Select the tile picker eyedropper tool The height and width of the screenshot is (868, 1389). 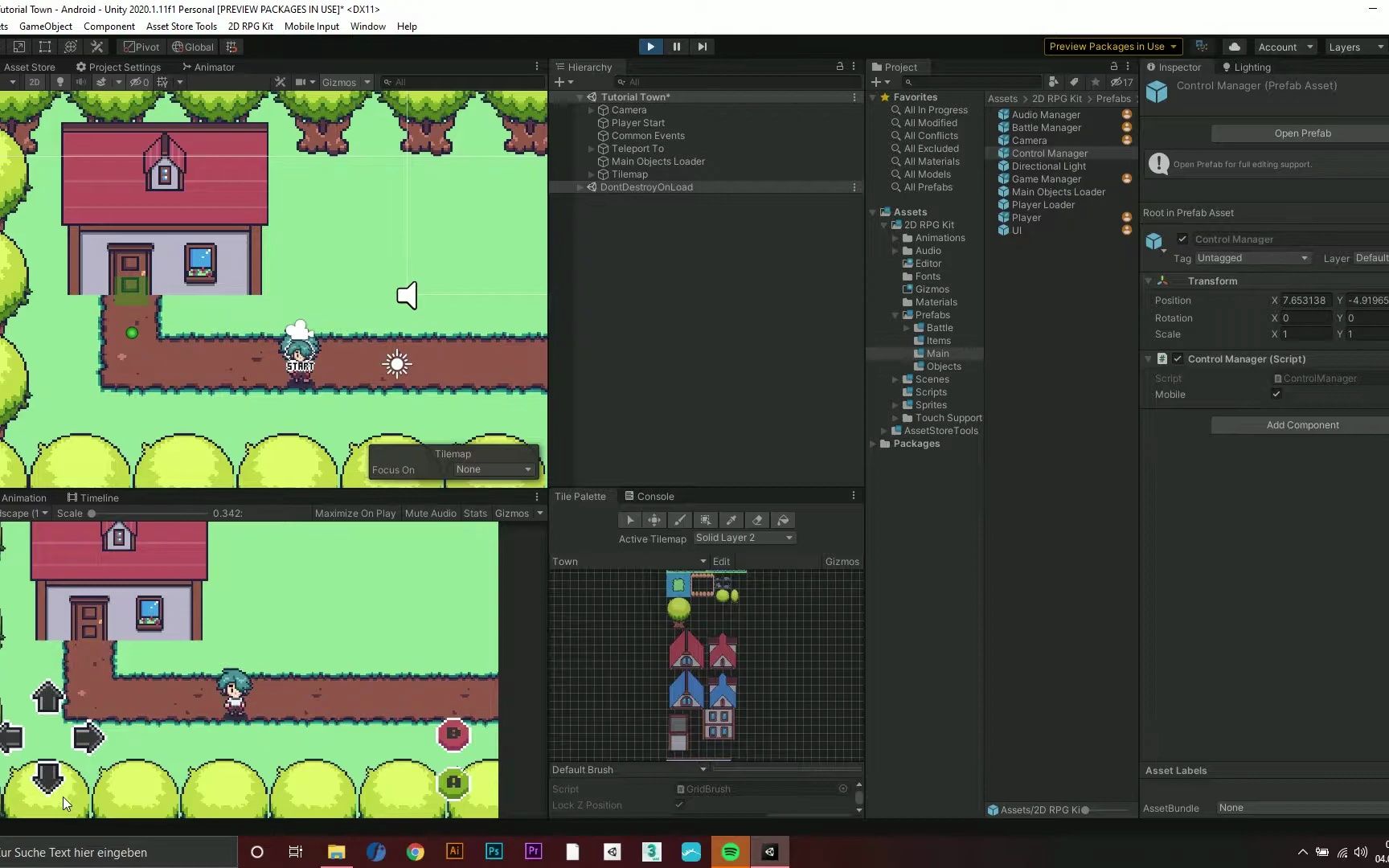tap(731, 520)
